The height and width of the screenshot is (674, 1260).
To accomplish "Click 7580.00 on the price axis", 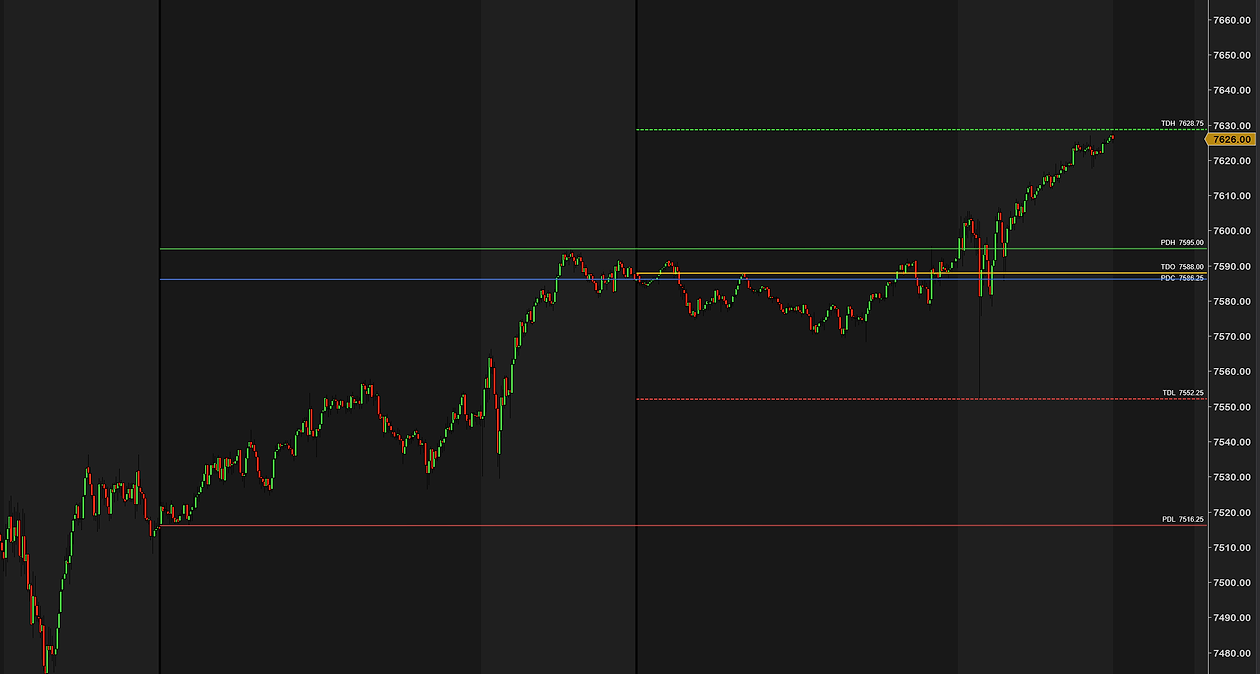I will 1232,301.
